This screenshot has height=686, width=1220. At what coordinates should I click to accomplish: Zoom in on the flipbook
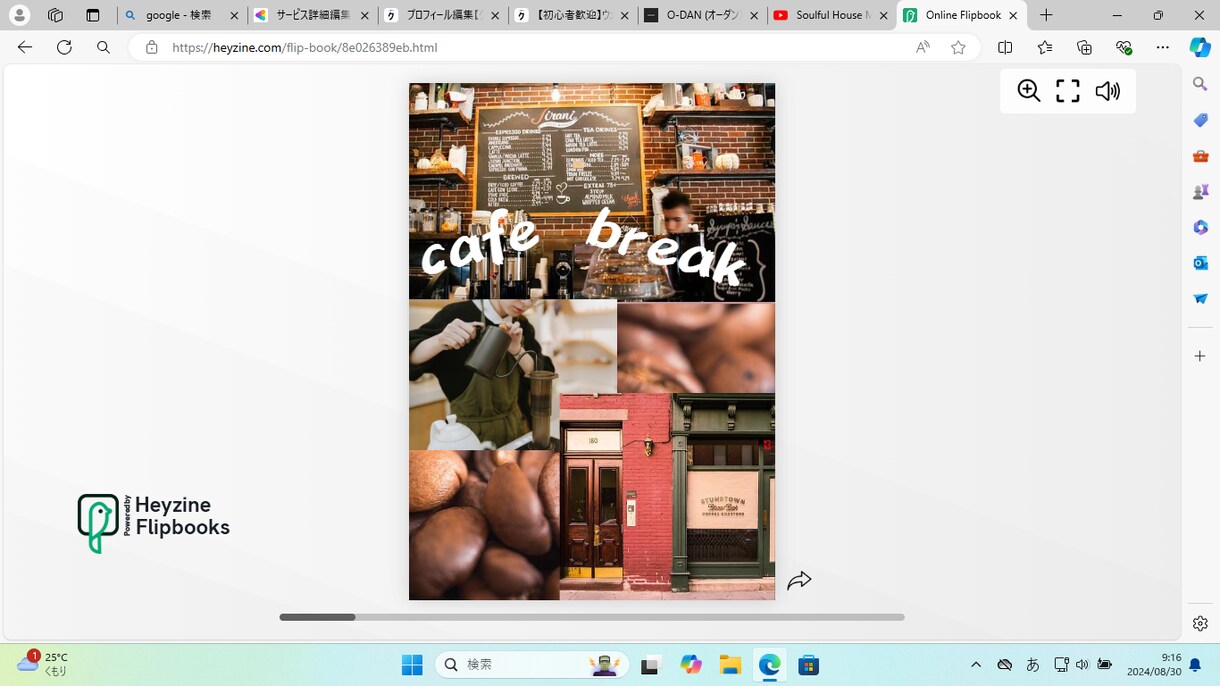coord(1029,91)
